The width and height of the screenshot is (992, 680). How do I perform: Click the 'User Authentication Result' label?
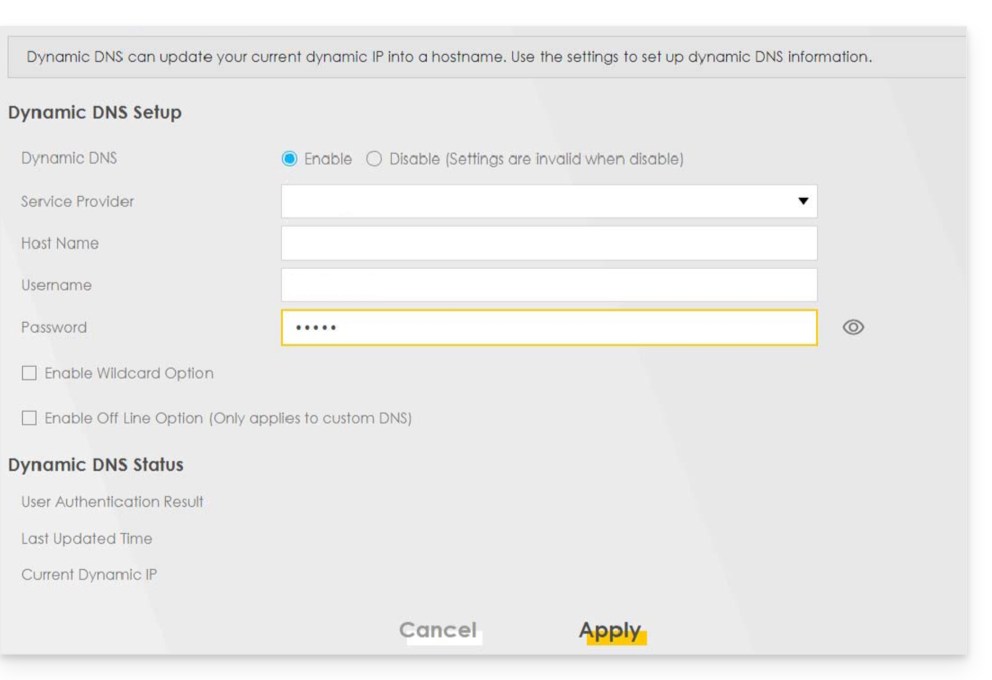pos(112,502)
